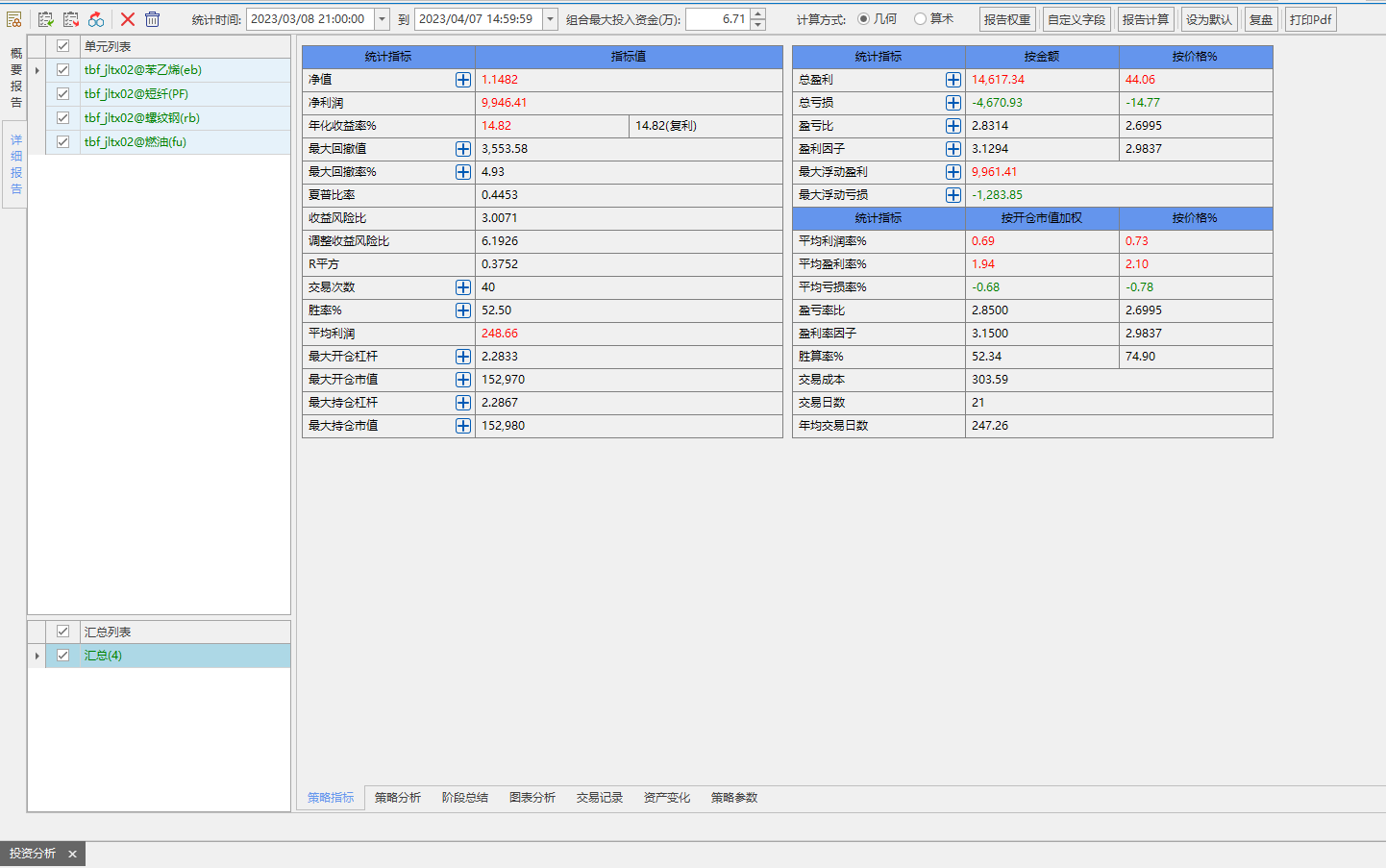Open the 交易记录 tab

(x=600, y=798)
